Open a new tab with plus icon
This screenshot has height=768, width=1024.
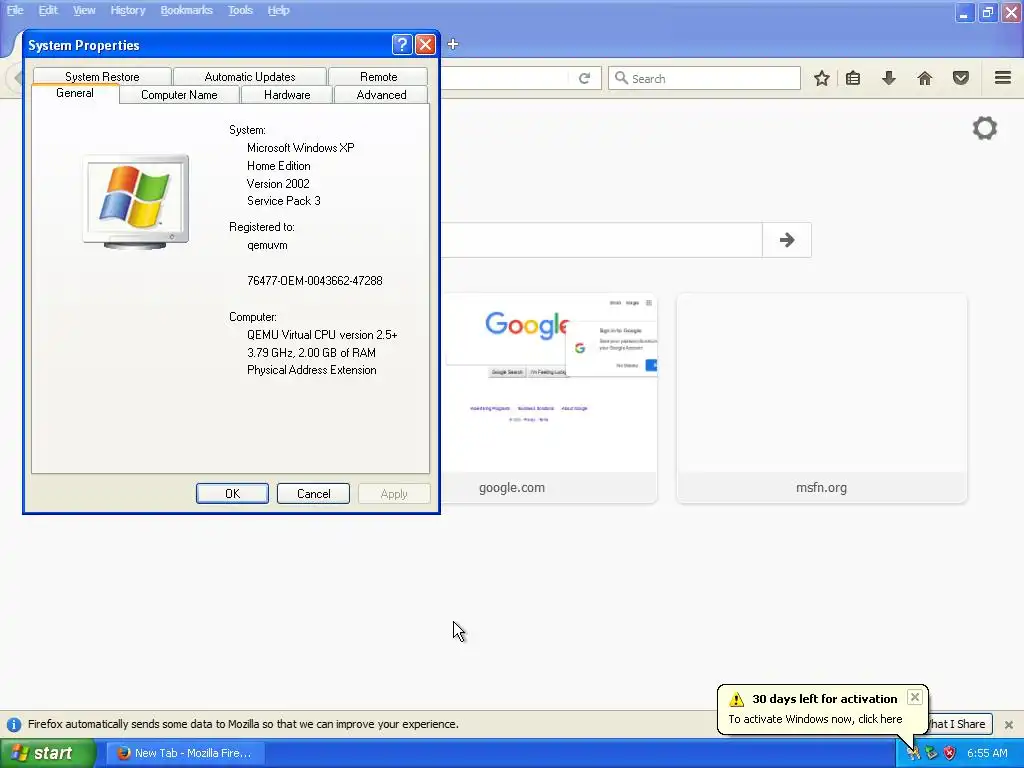coord(453,44)
